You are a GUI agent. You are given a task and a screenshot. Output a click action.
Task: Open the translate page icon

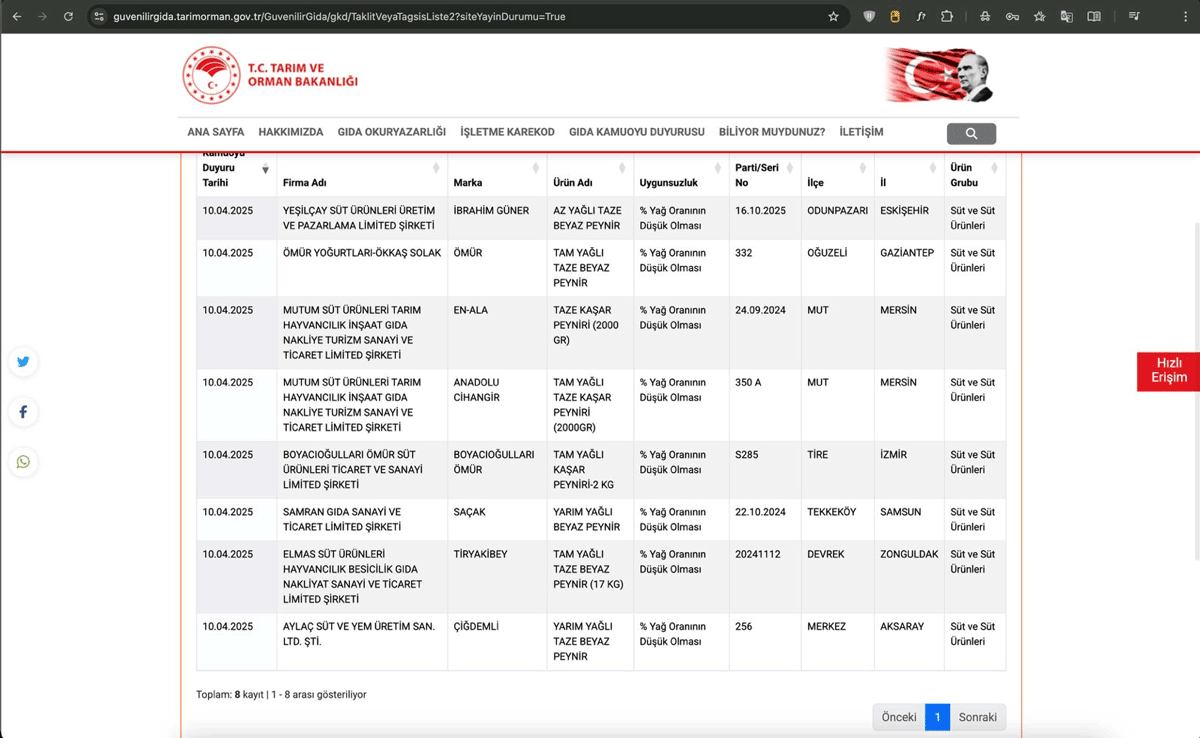click(1067, 16)
